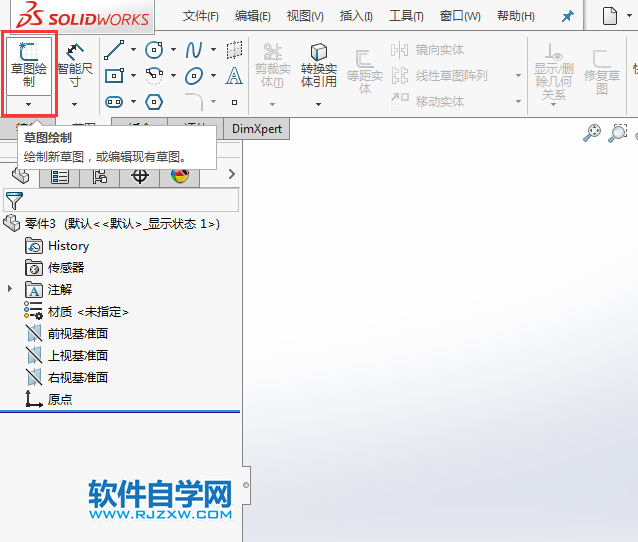Image resolution: width=638 pixels, height=542 pixels.
Task: Expand the 注解 (Annotations) tree node
Action: coord(11,290)
